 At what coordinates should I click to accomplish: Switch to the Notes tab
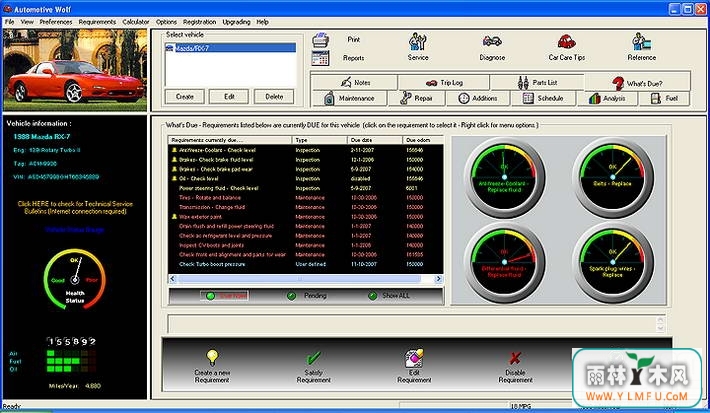point(355,82)
